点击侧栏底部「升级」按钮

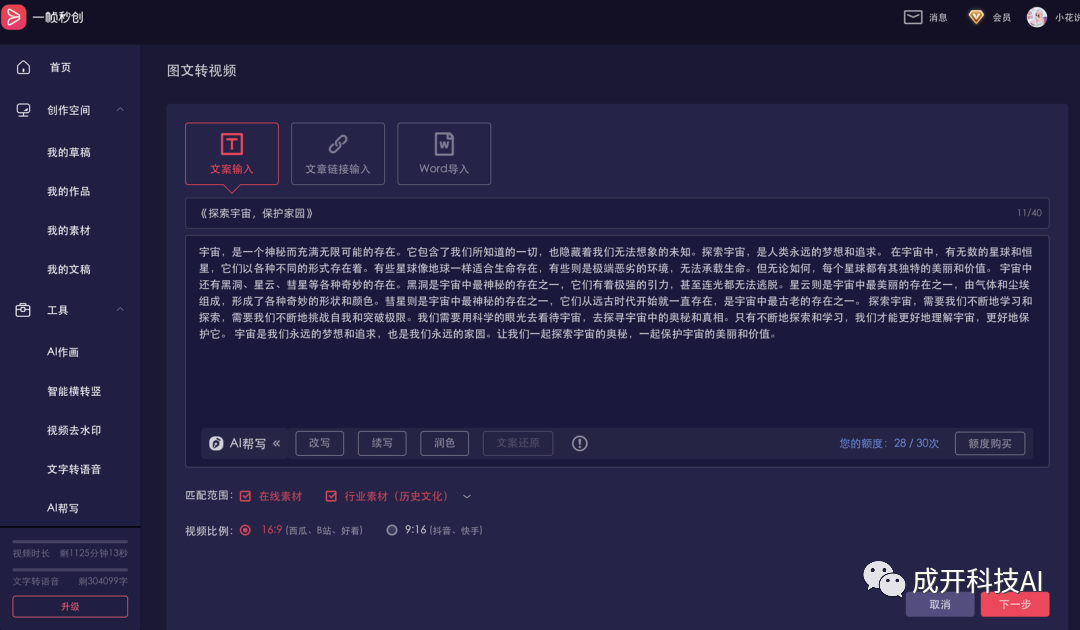69,607
